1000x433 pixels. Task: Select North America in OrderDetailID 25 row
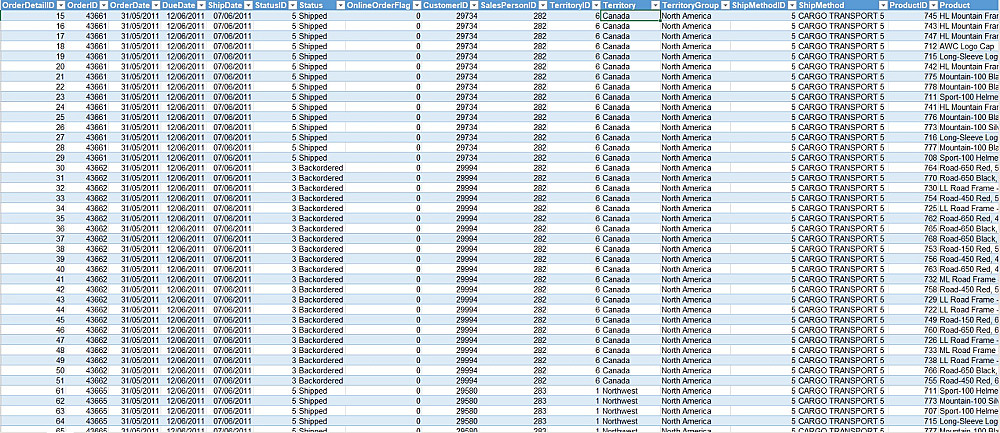coord(695,117)
